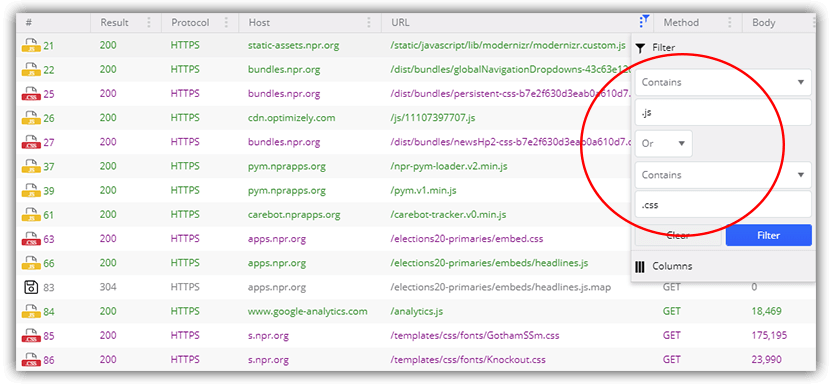Viewport: 834px width, 388px height.
Task: Open the Host column options menu
Action: point(369,22)
